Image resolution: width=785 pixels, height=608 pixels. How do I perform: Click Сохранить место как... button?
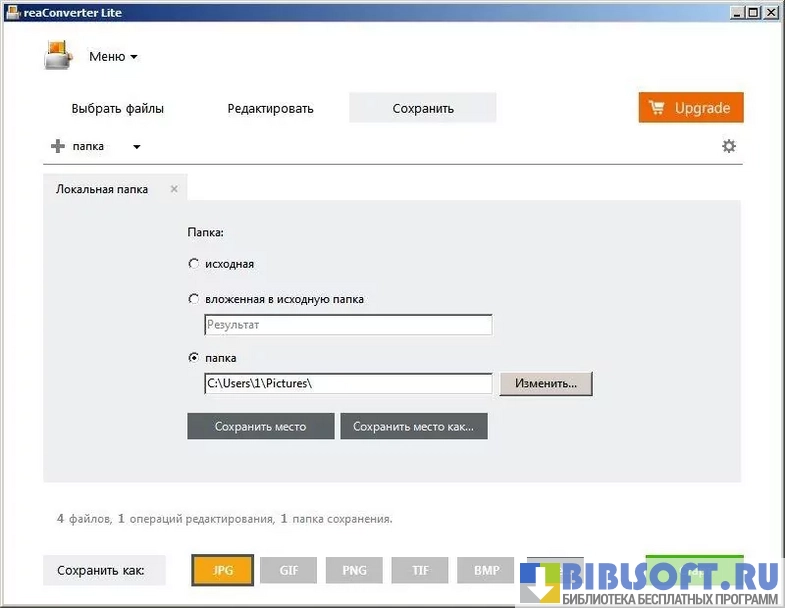(x=413, y=426)
